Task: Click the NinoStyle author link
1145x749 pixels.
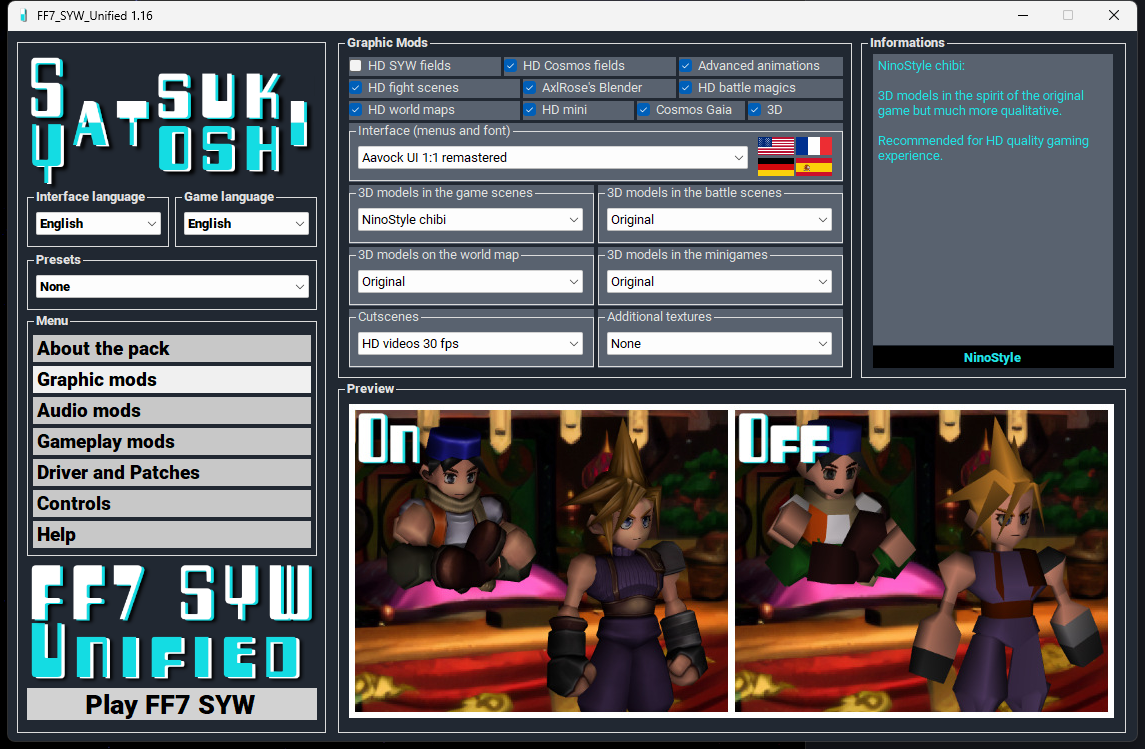Action: 992,358
